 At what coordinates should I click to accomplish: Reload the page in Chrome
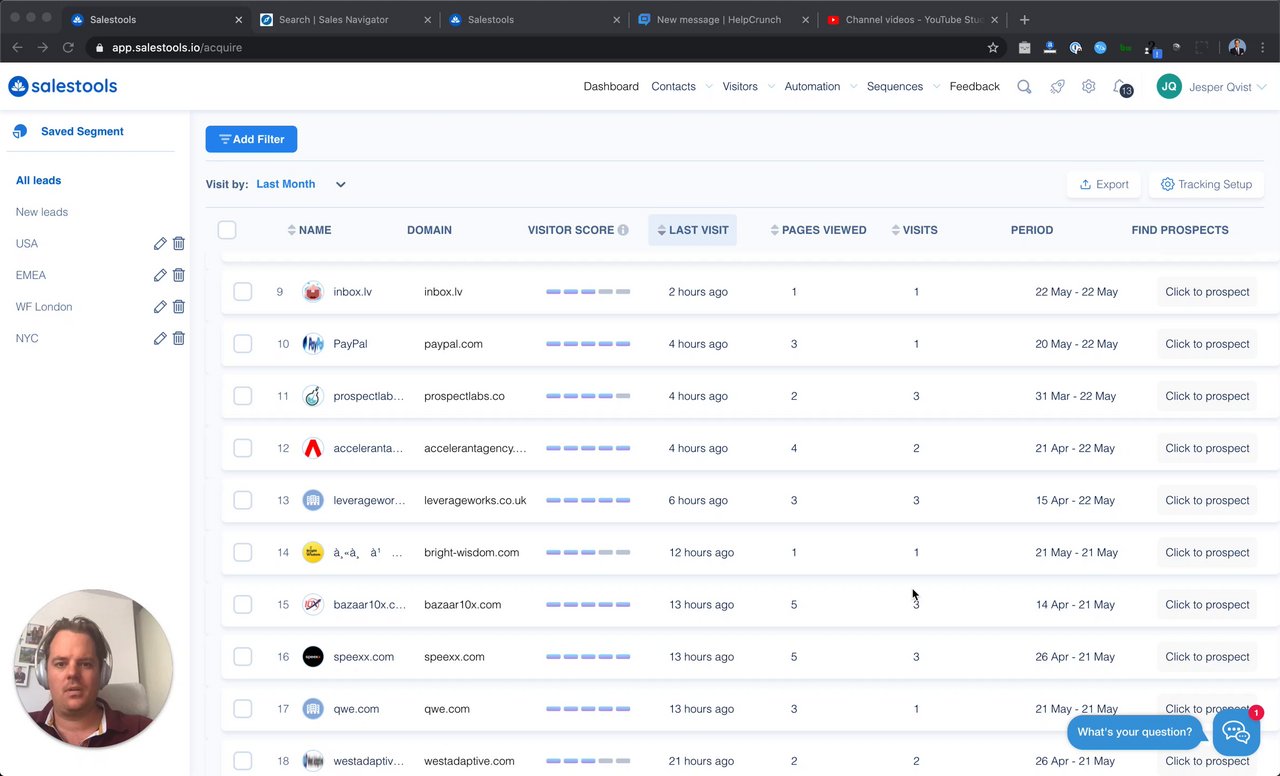[x=68, y=47]
